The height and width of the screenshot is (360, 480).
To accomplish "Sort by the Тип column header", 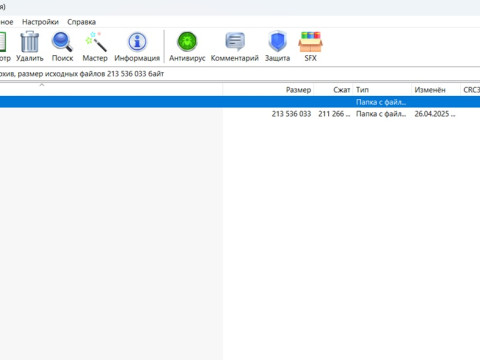I will 362,90.
